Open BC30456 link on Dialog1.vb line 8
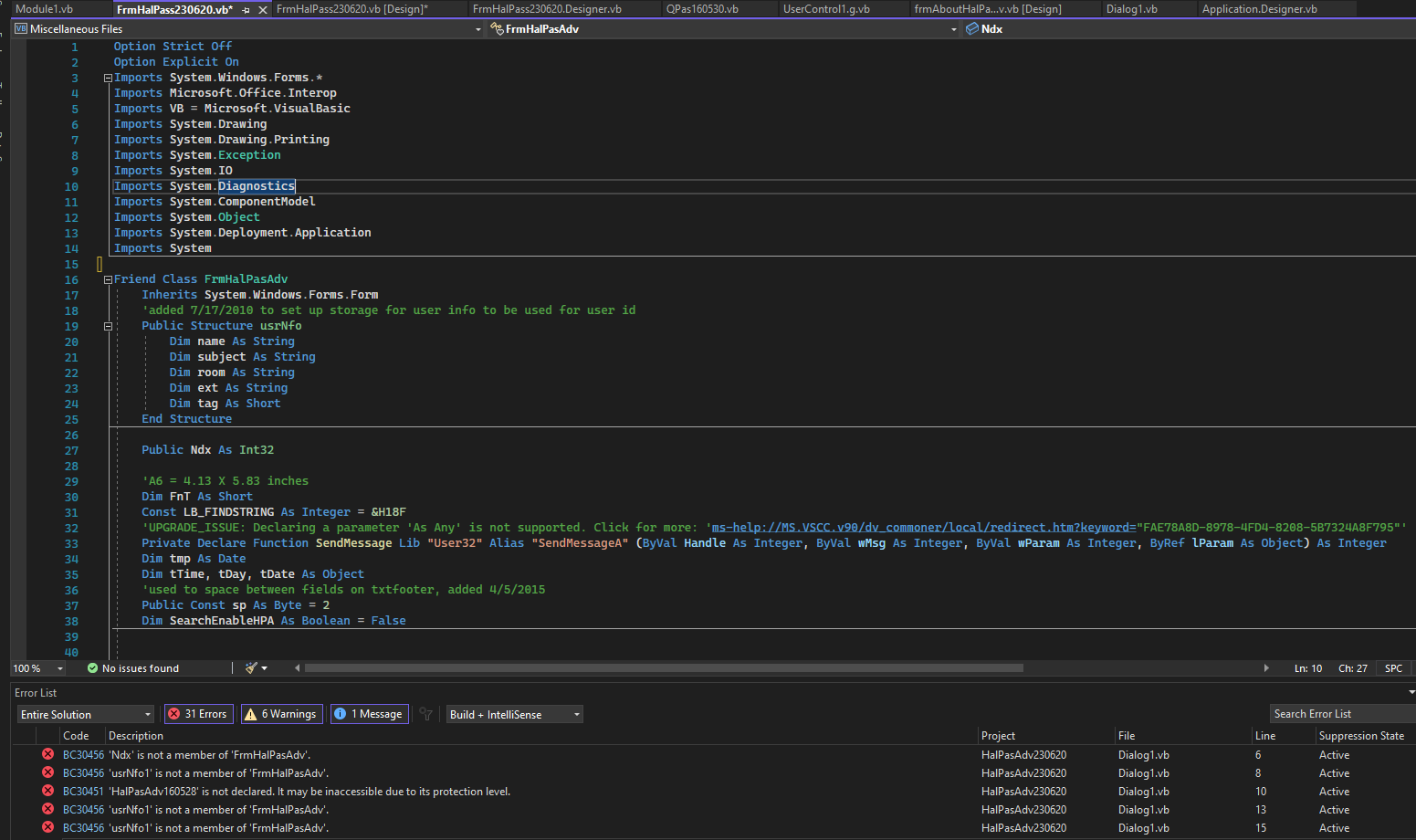1416x840 pixels. (x=83, y=773)
